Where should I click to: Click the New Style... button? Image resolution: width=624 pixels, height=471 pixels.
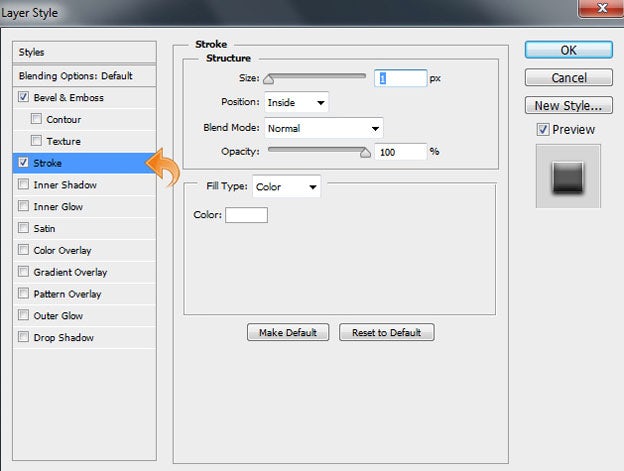click(x=569, y=105)
